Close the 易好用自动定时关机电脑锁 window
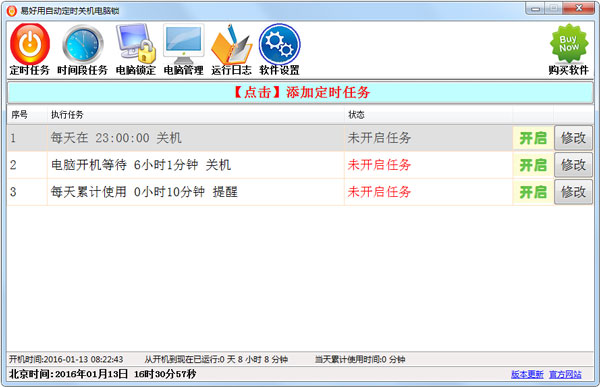 point(579,8)
